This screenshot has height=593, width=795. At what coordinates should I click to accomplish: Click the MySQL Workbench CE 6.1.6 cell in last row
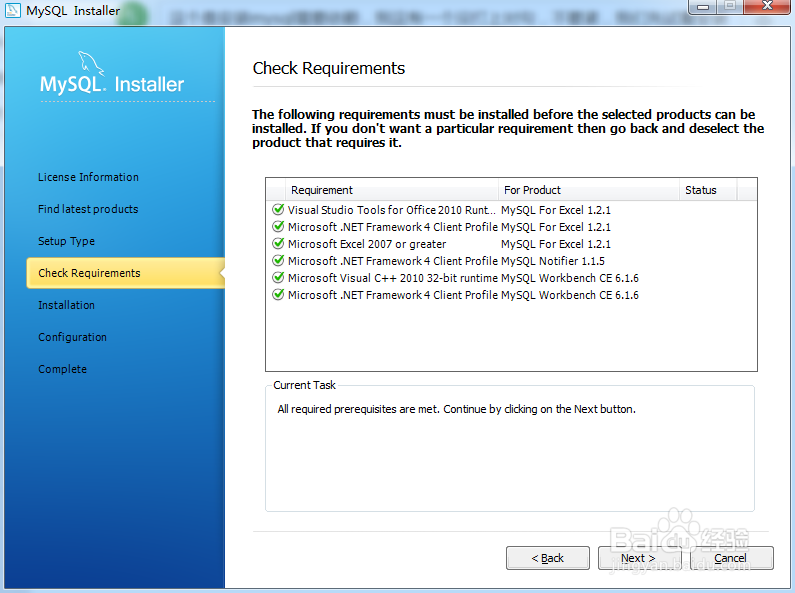[x=569, y=295]
